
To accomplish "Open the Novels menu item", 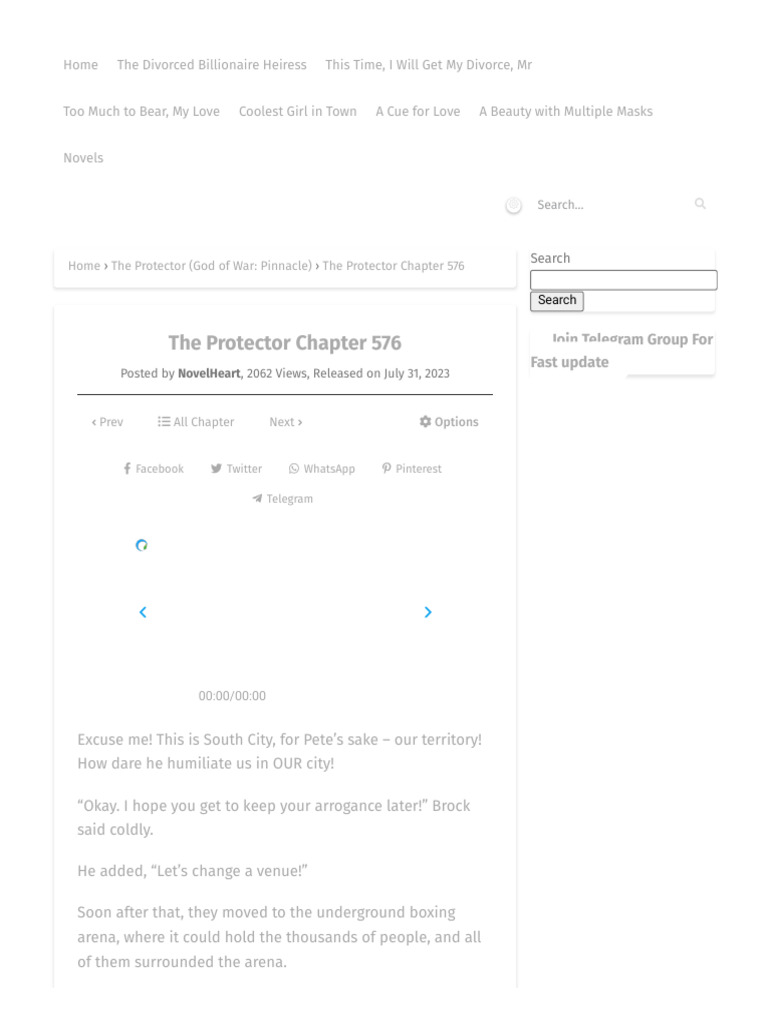I will coord(83,158).
